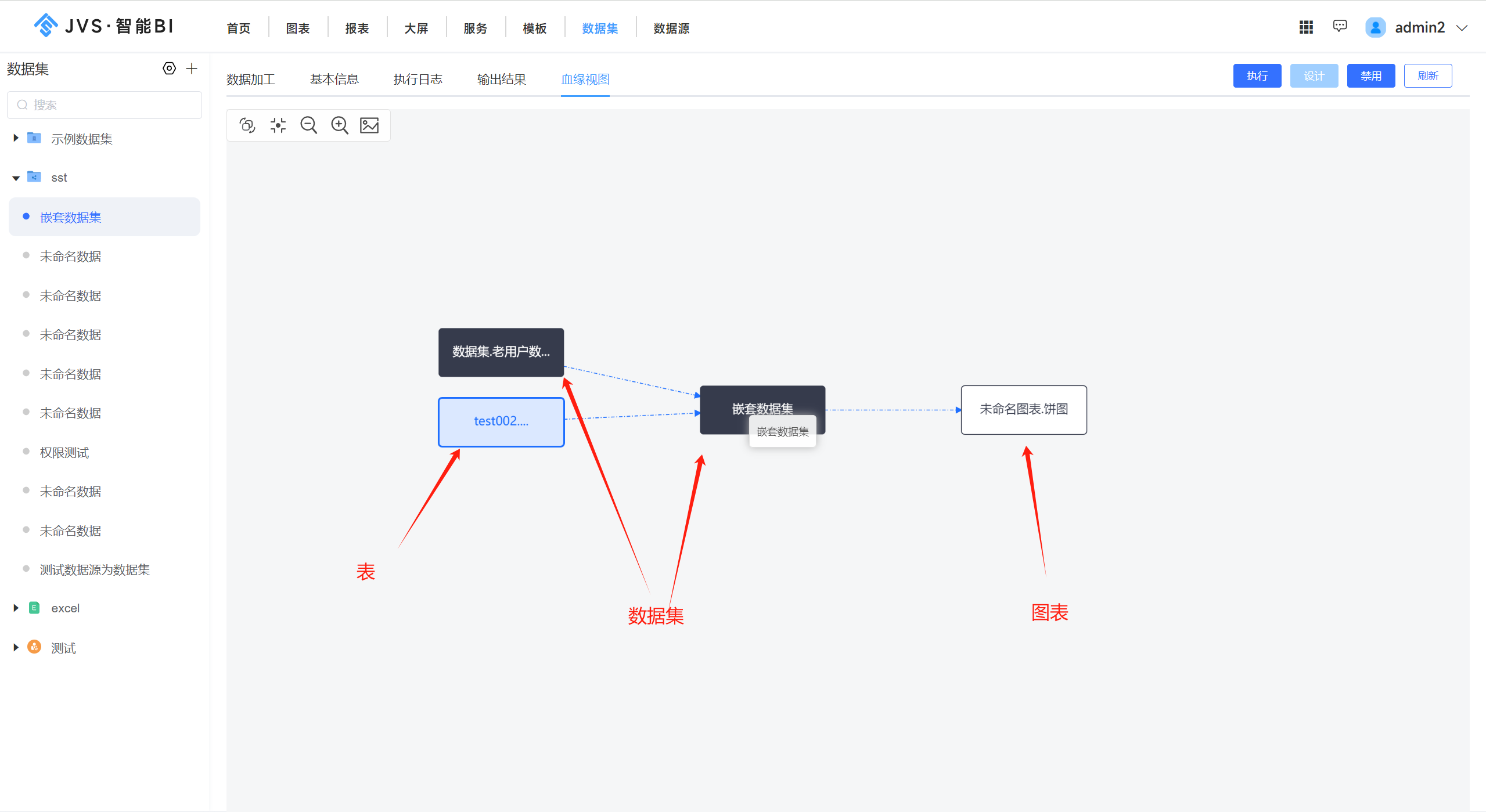Click the rotate/reset view toolbar icon

pos(247,125)
